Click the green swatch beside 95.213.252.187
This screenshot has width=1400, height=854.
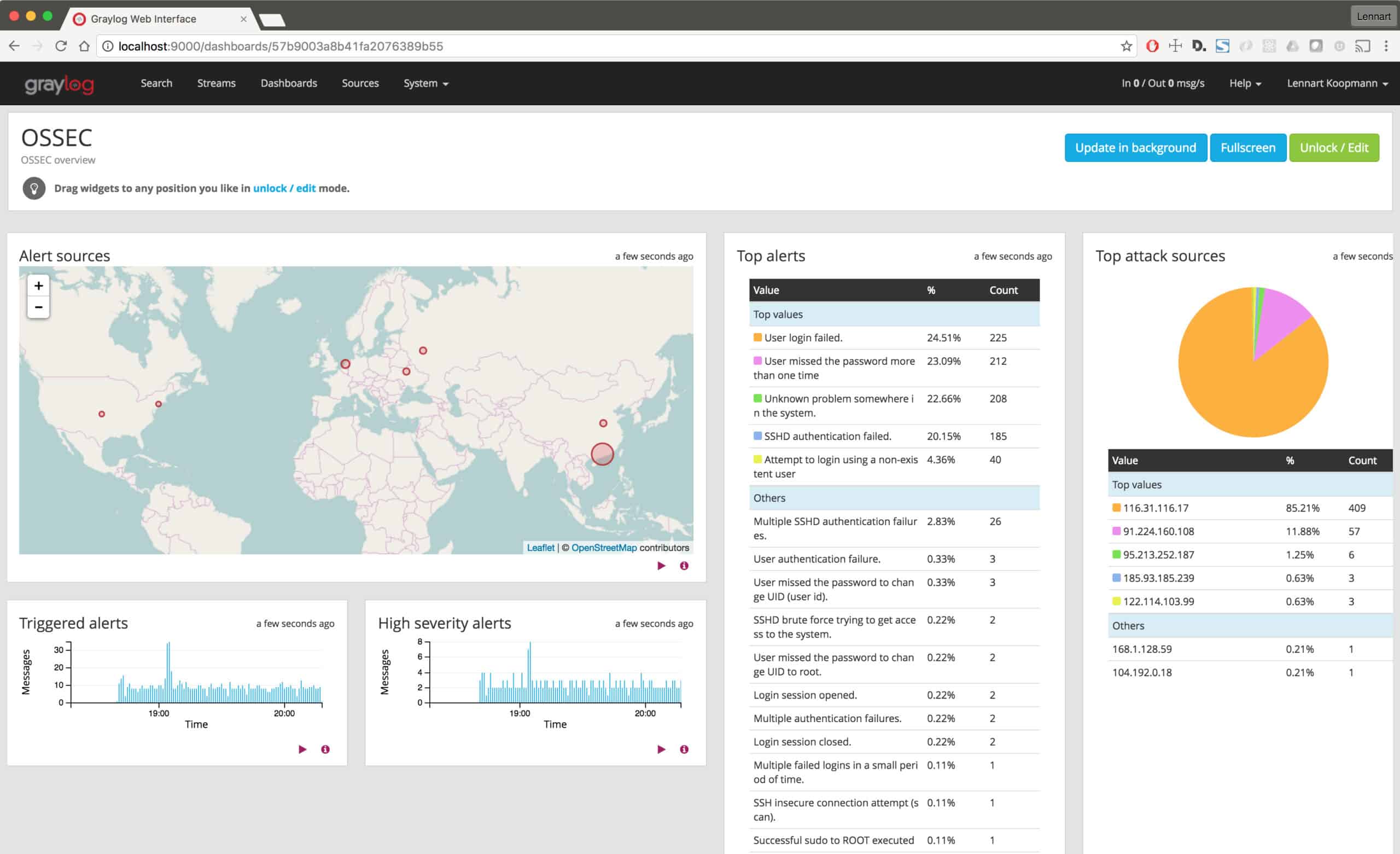point(1116,554)
